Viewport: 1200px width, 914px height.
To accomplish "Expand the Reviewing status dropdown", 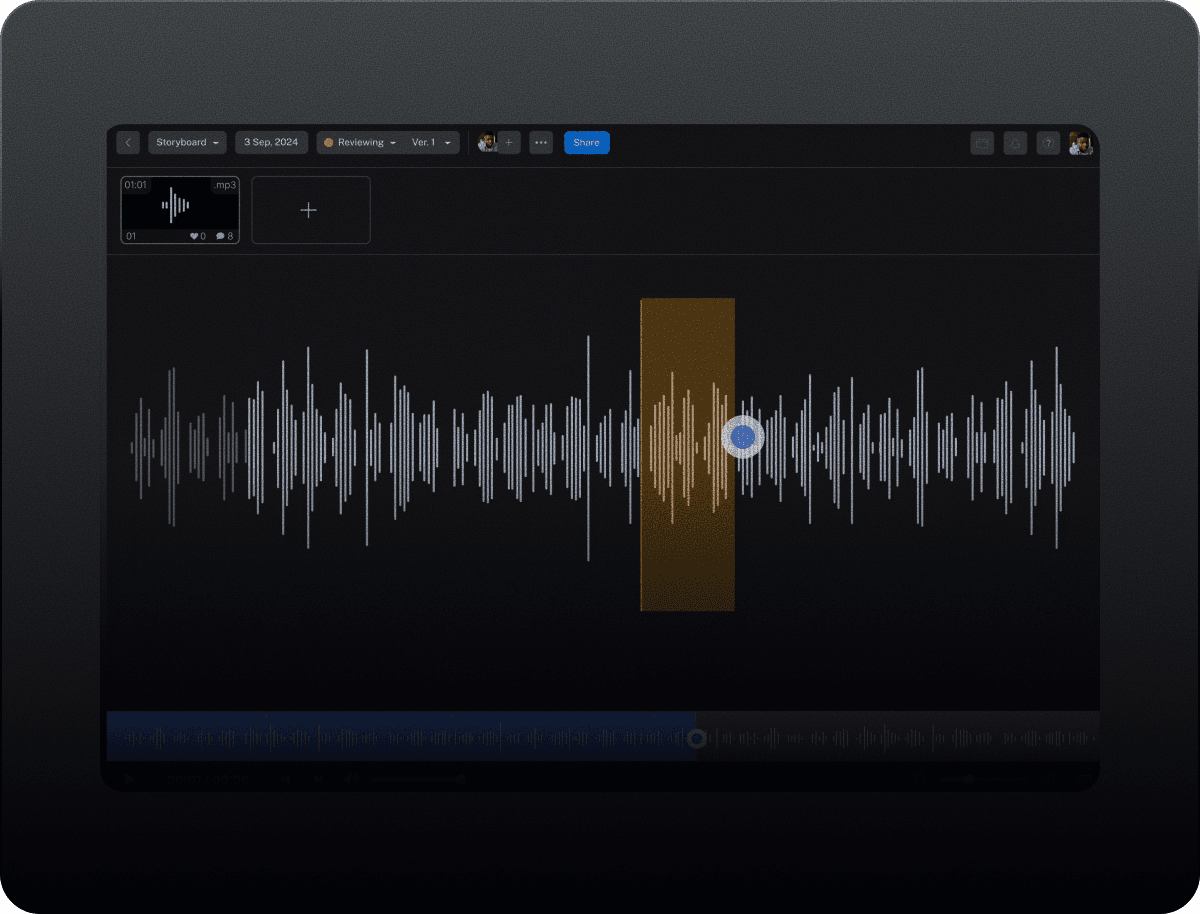I will click(360, 143).
